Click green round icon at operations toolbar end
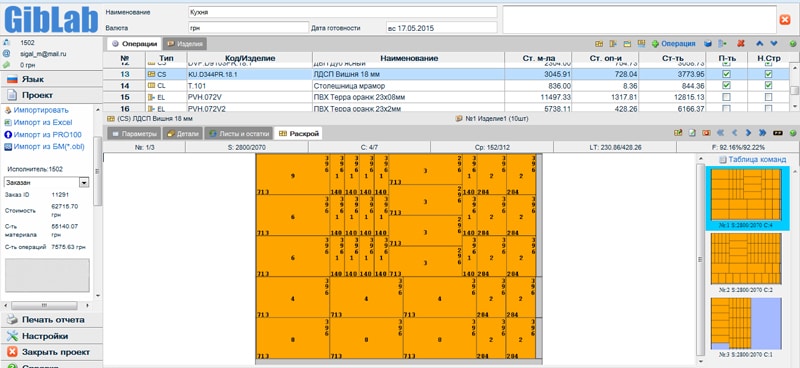Viewport: 800px width, 368px height. tap(793, 44)
